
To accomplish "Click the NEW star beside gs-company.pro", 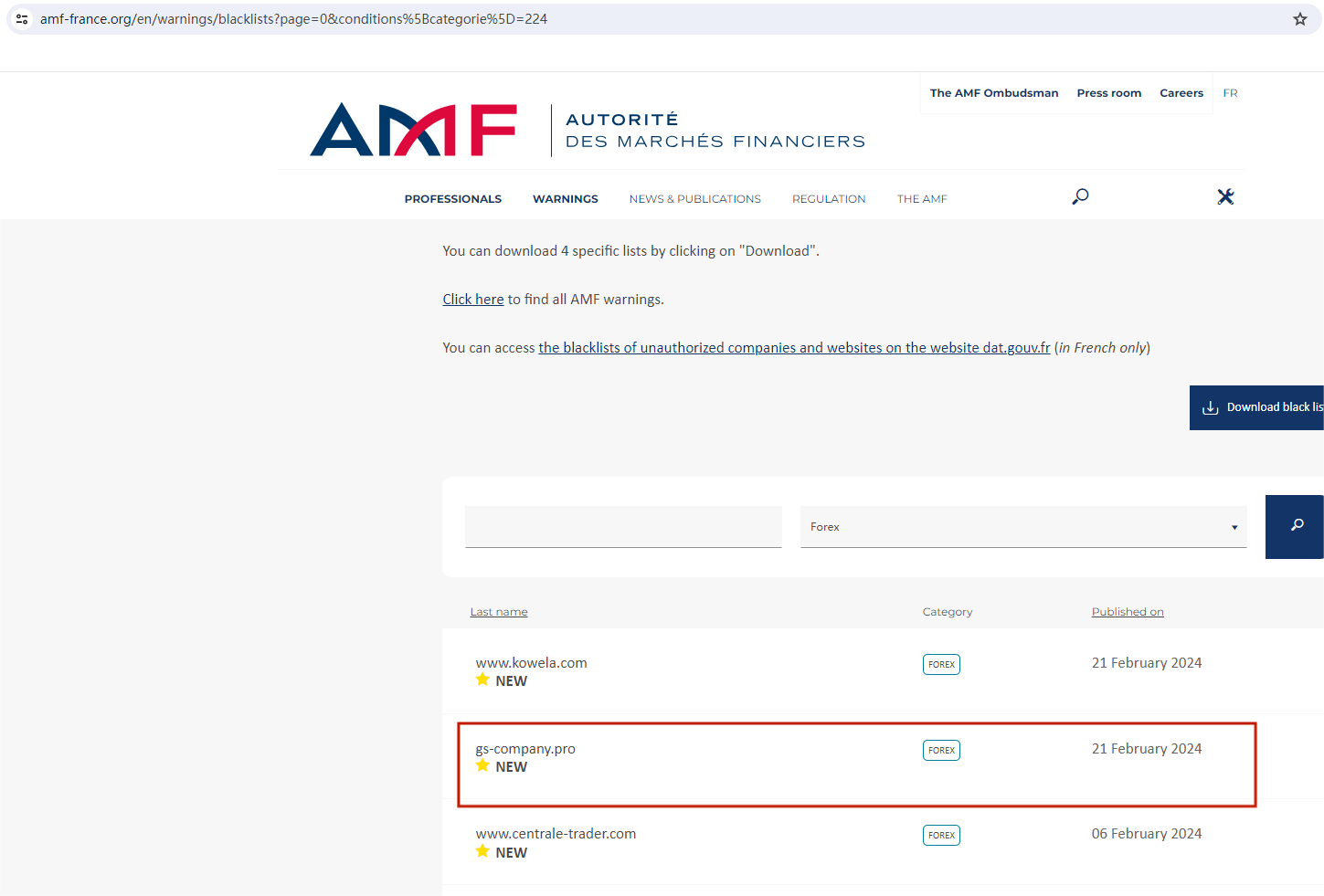I will click(482, 765).
